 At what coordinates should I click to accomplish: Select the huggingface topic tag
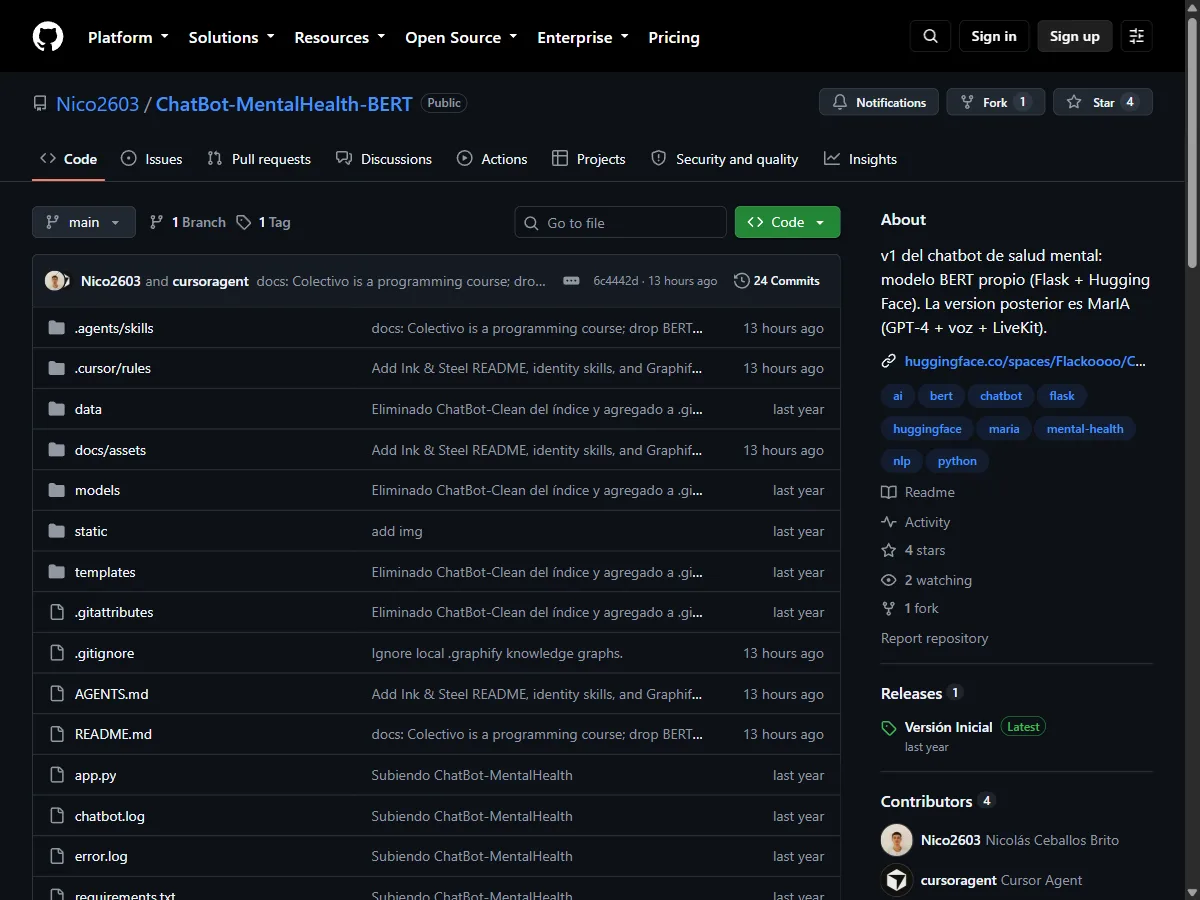[x=927, y=429]
